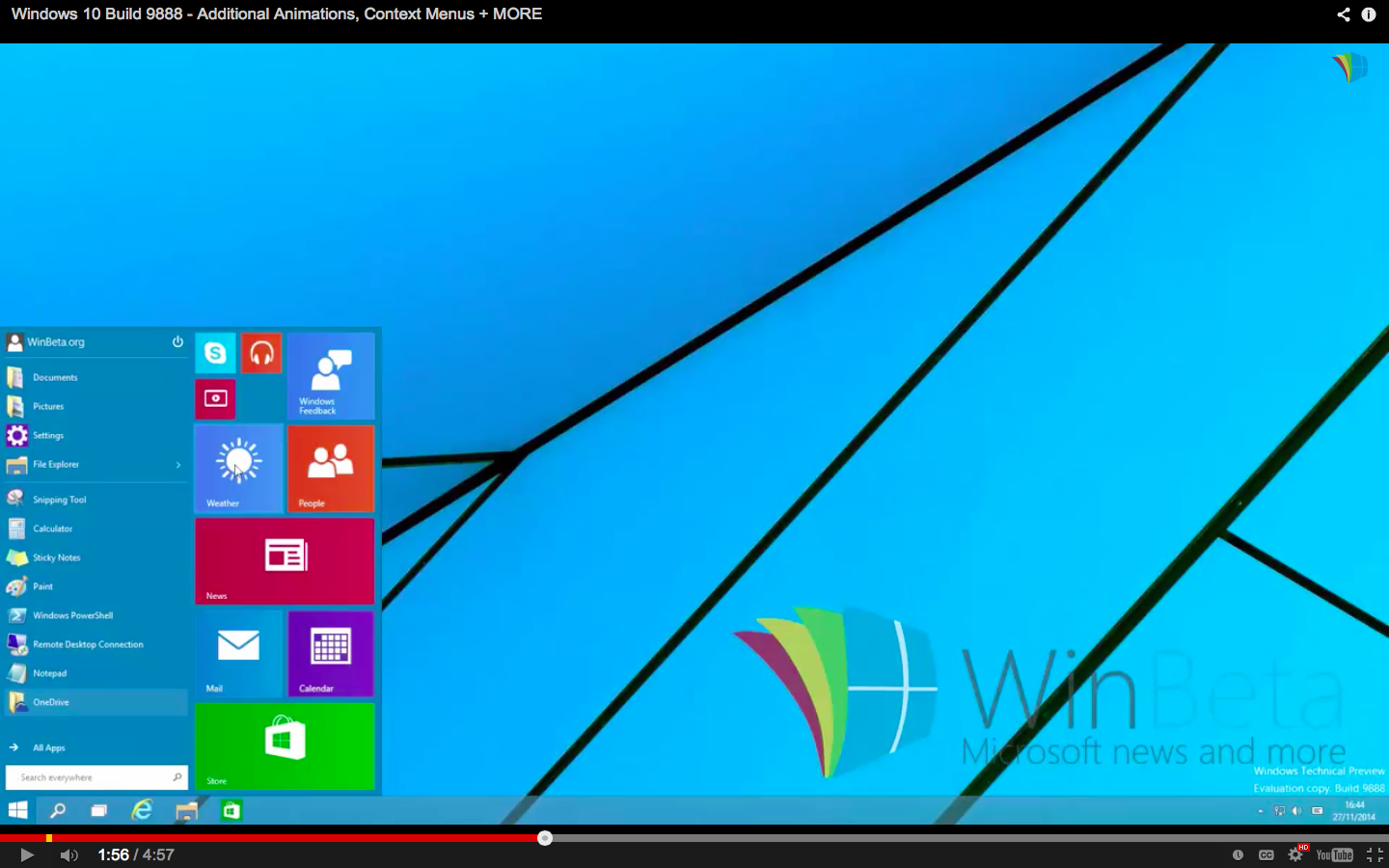Open the notifications icon in system tray
Screen dimensions: 1389x868
tap(1318, 811)
